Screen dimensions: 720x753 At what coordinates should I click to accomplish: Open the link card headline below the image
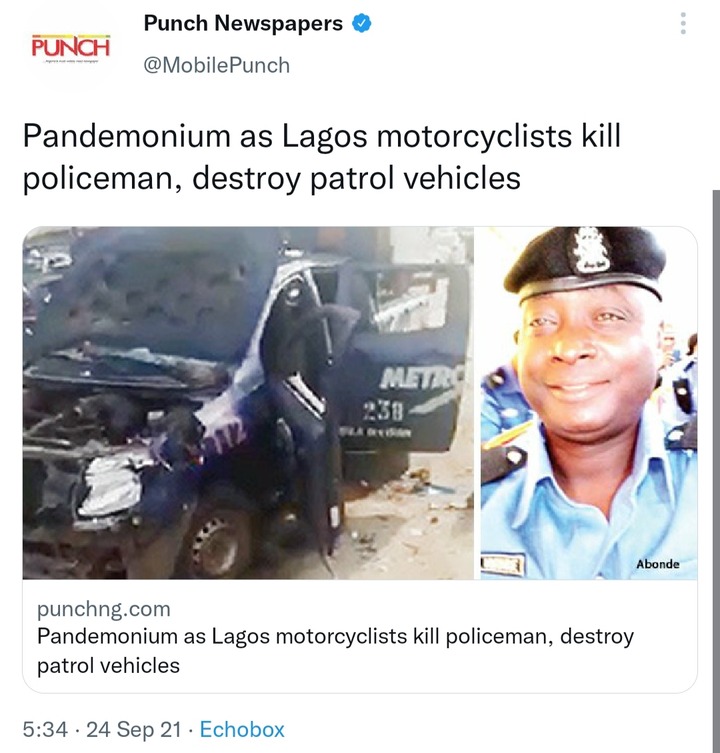[x=335, y=651]
